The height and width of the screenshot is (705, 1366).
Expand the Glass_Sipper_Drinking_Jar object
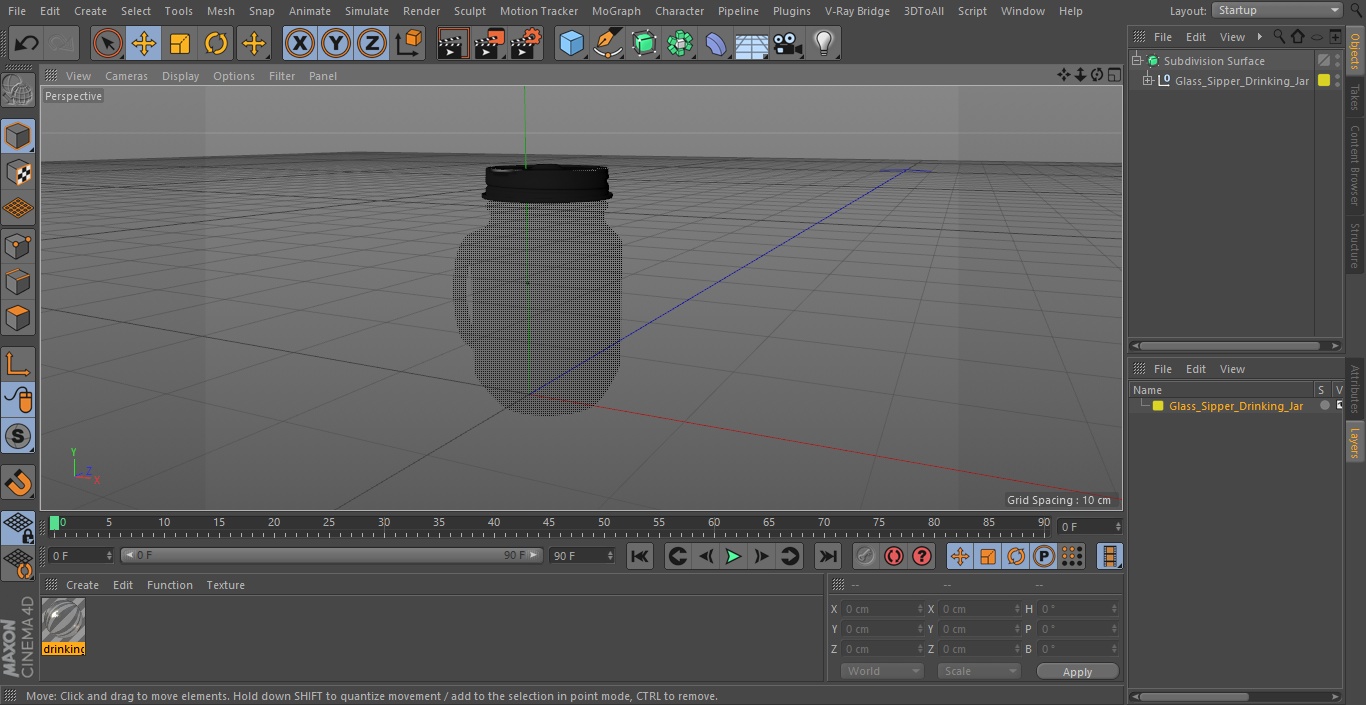click(x=1148, y=81)
